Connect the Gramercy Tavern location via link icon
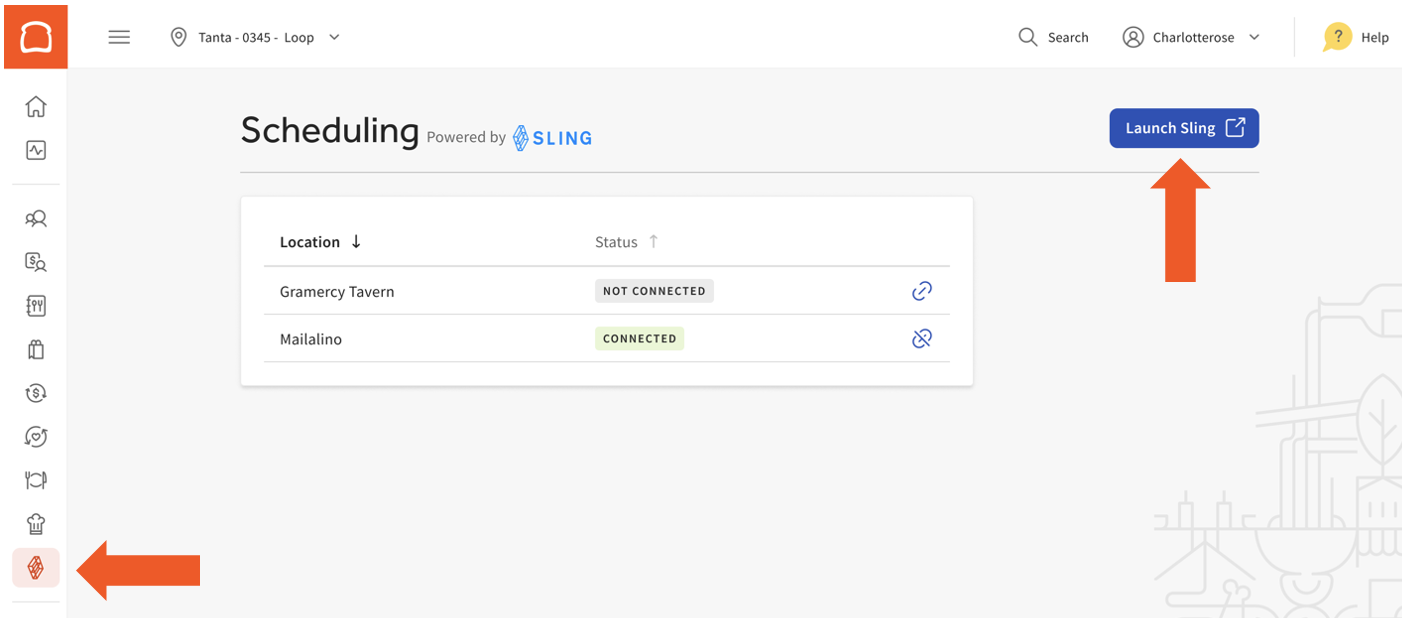 (921, 291)
